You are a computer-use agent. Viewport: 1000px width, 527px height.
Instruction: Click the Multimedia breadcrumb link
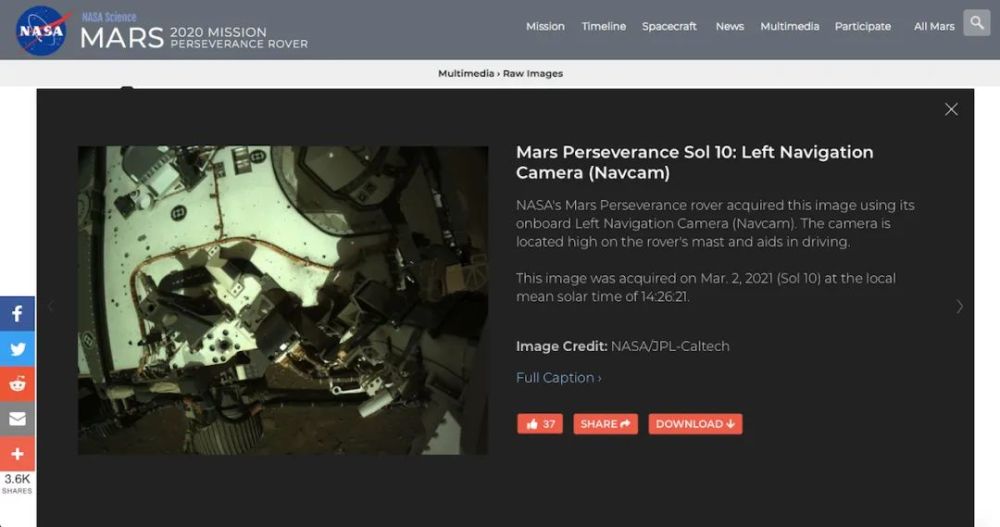[466, 73]
